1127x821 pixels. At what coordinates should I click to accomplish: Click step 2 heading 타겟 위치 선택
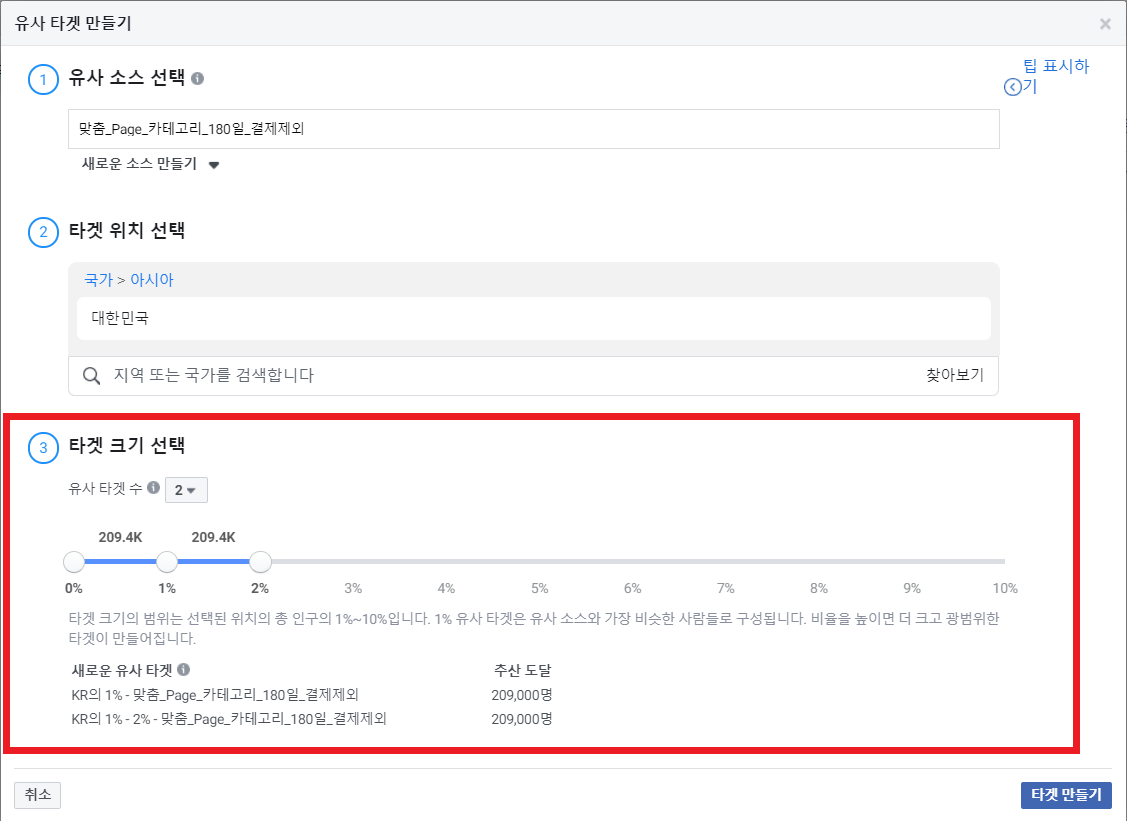tap(126, 230)
